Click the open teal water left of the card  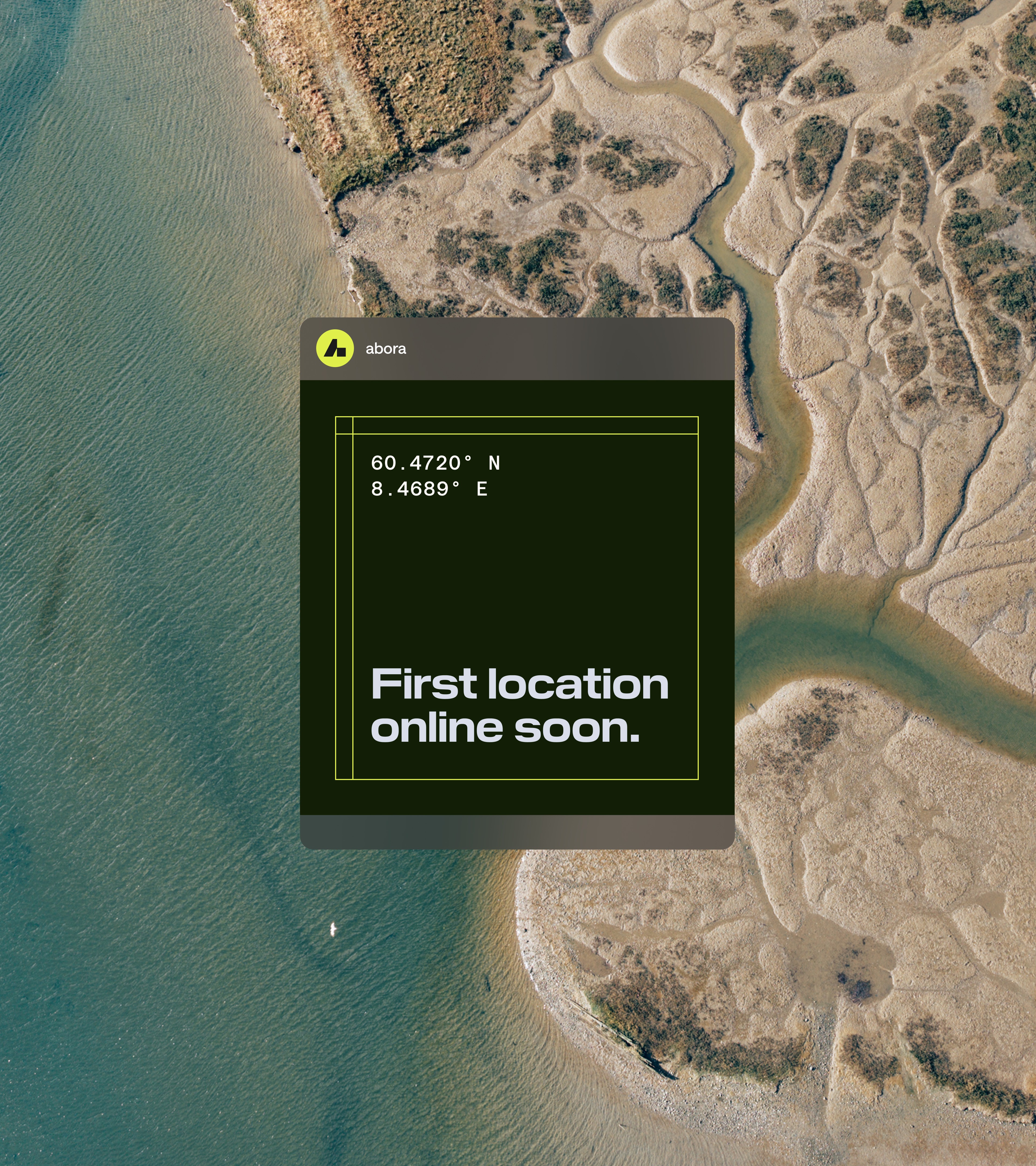coord(148,571)
